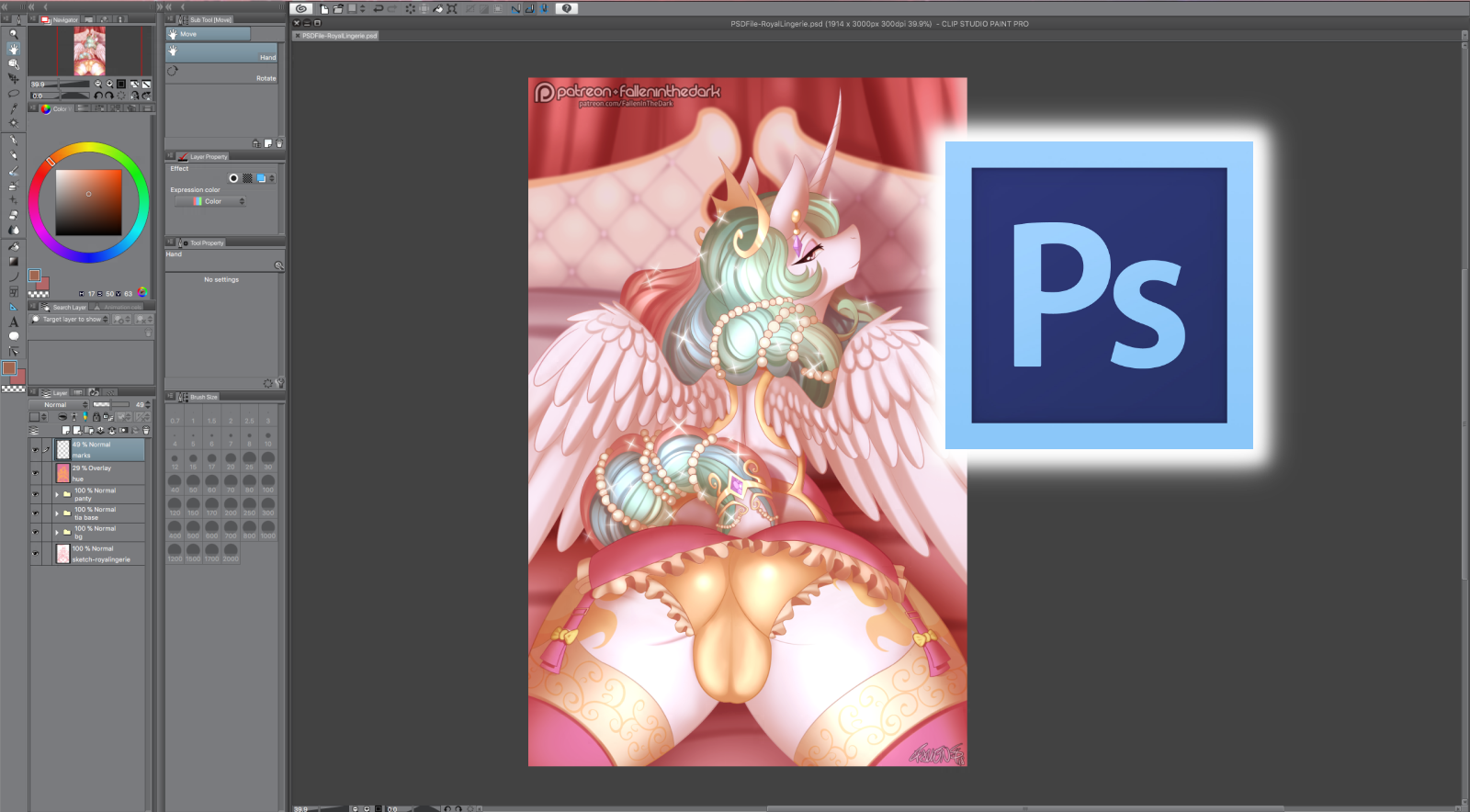Select the Ruler tool
This screenshot has width=1470, height=812.
[x=13, y=307]
